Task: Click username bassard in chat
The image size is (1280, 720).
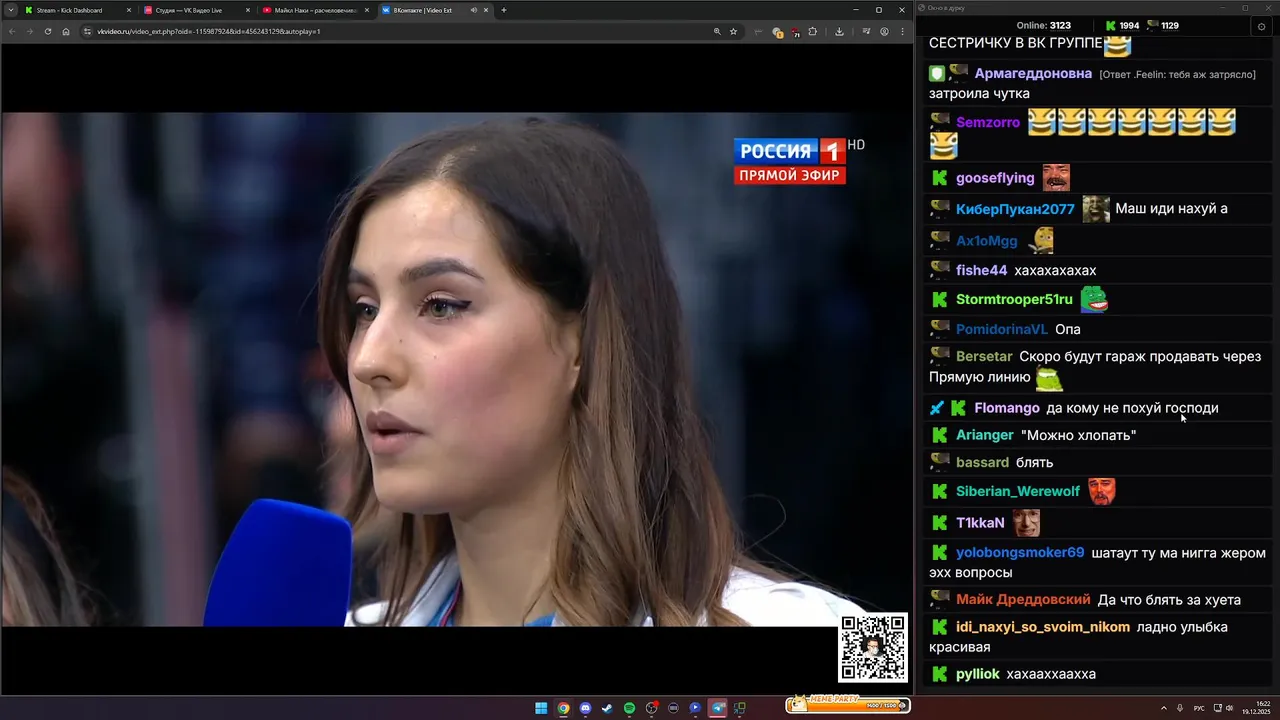Action: click(982, 462)
